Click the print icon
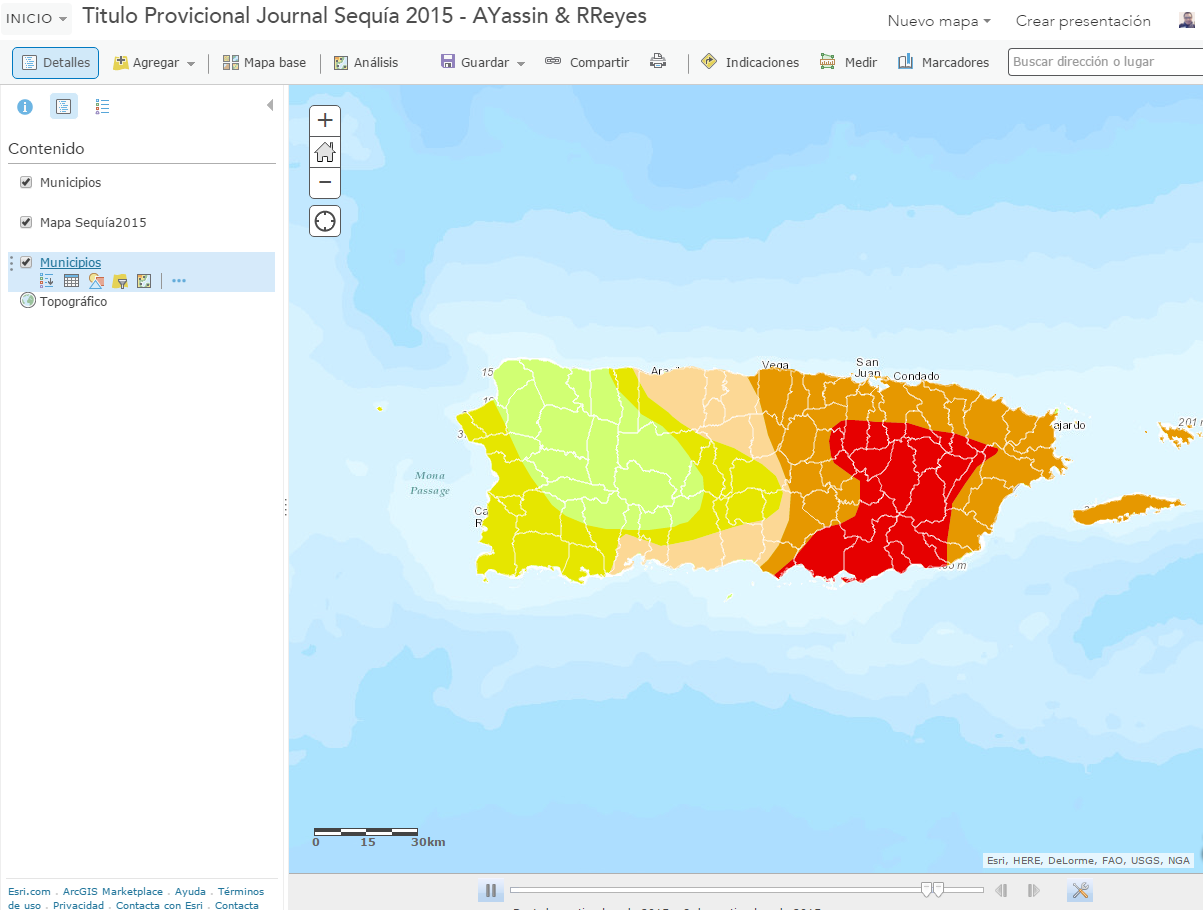The height and width of the screenshot is (910, 1203). [657, 62]
